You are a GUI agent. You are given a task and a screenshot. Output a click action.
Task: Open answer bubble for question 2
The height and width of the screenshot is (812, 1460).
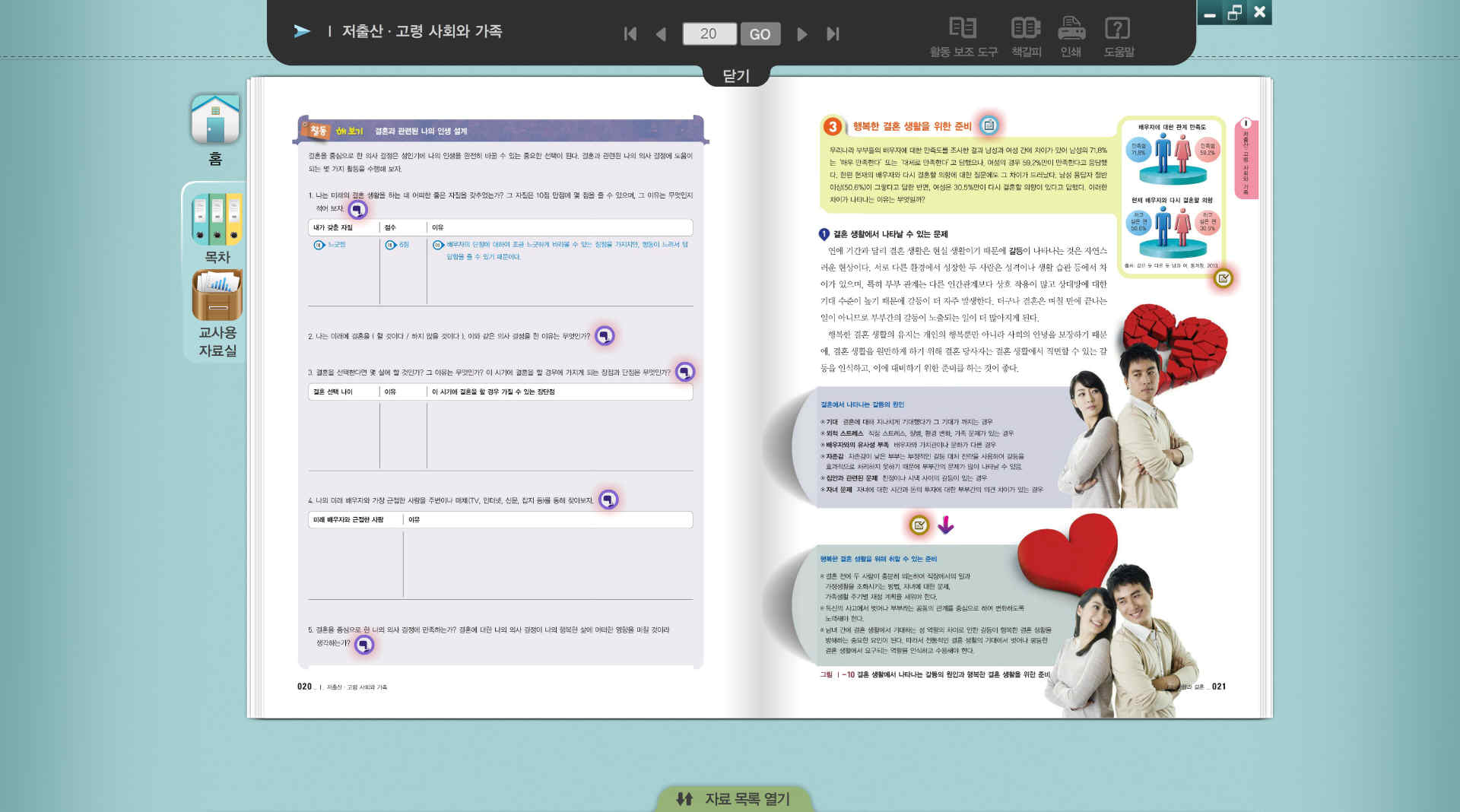[x=605, y=335]
